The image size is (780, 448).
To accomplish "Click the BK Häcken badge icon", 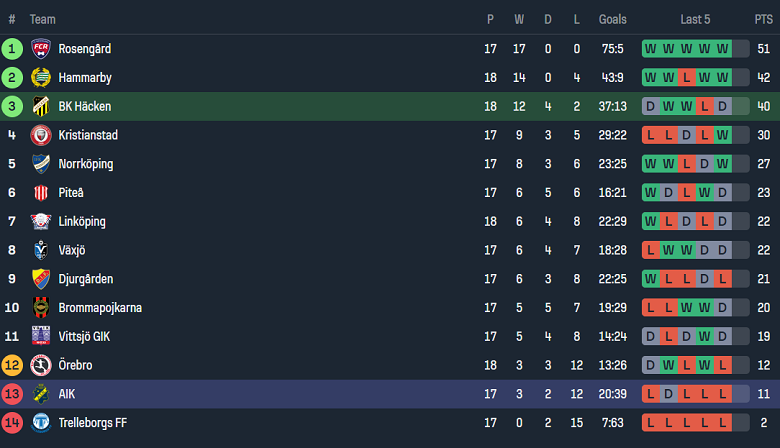I will coord(41,106).
